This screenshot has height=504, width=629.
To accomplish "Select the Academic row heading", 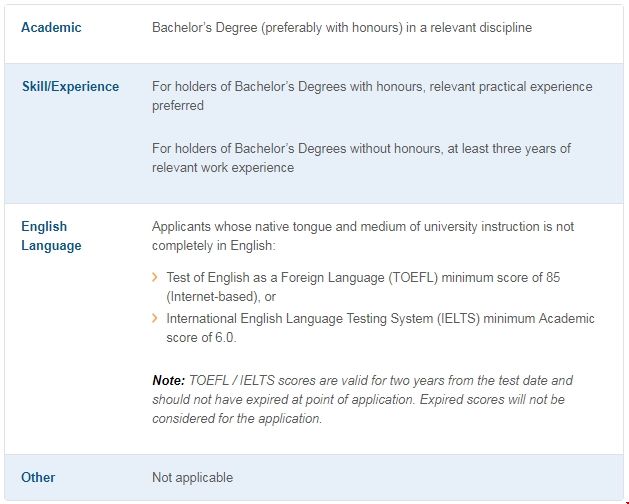I will point(51,28).
